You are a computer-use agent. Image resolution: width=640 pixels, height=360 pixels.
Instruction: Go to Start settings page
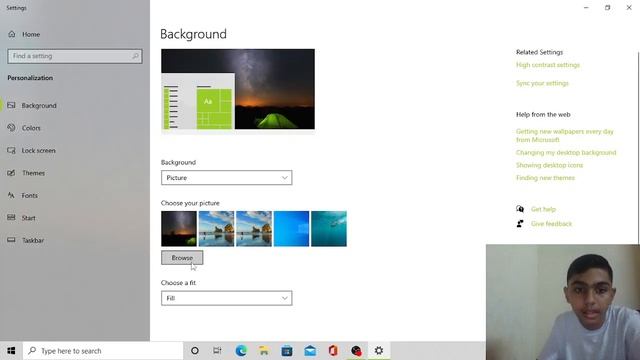coord(29,218)
